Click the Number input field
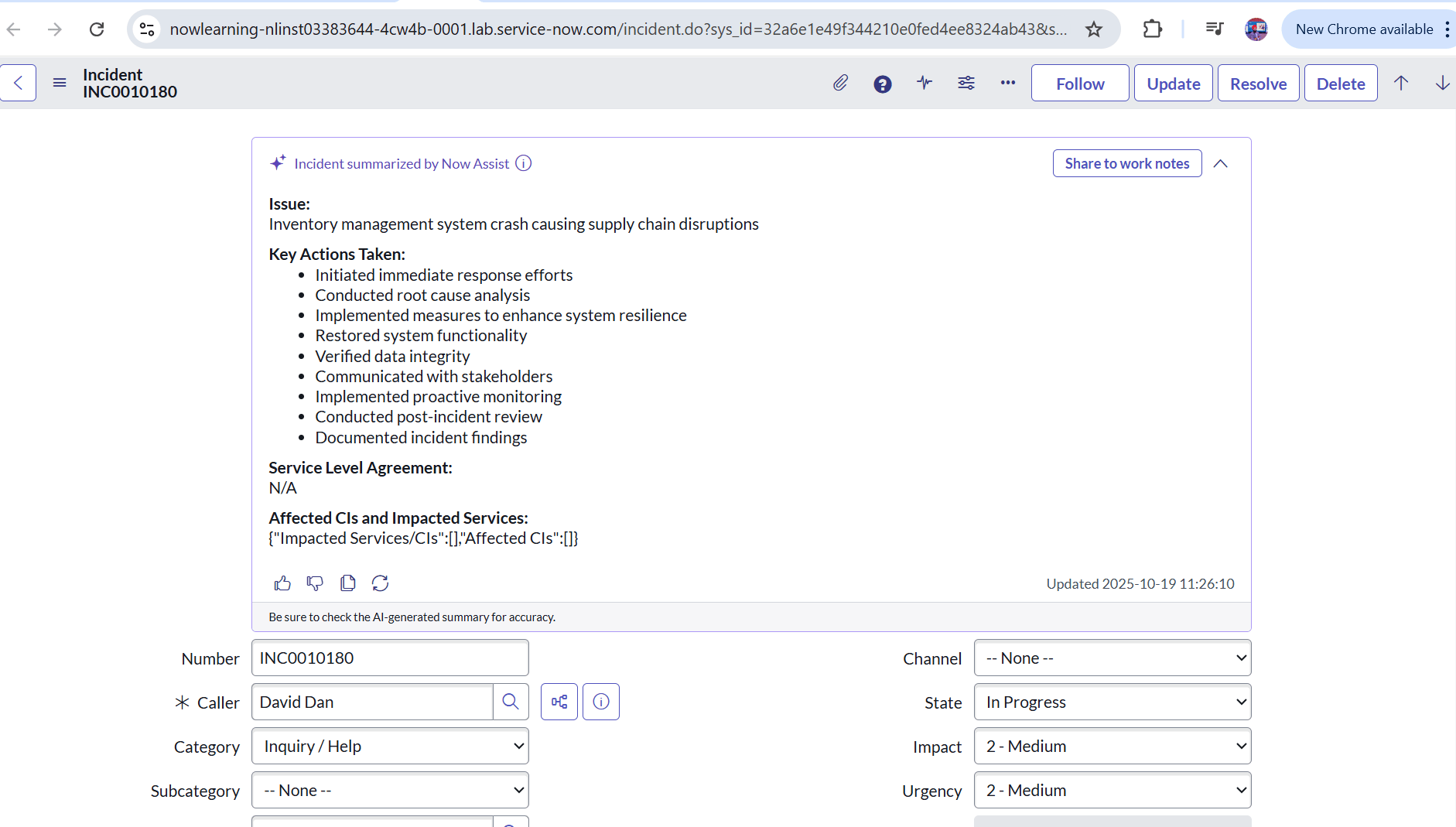This screenshot has height=827, width=1456. (390, 658)
